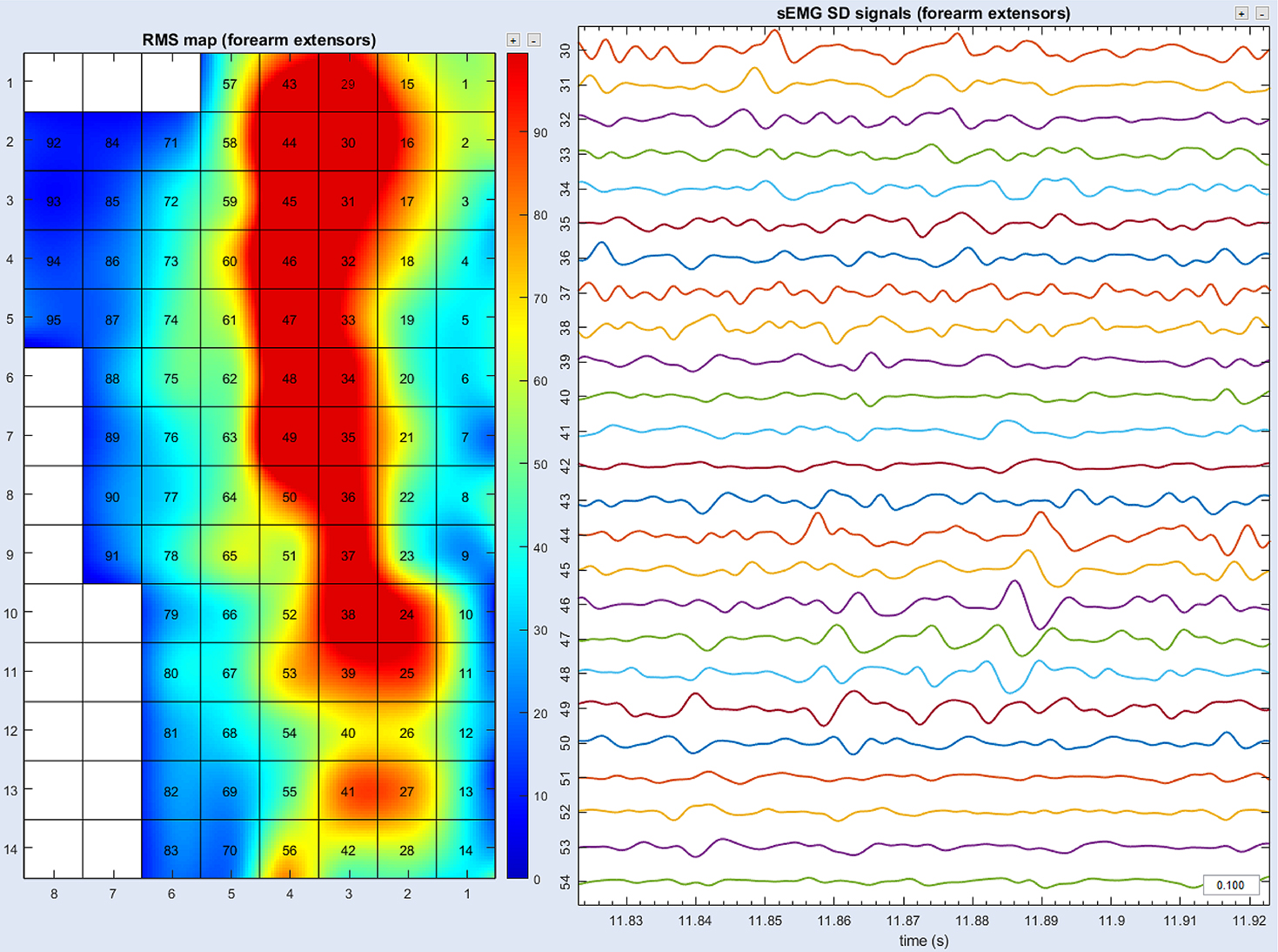
Task: Click electrode cell 24 in the RMS map
Action: 407,613
